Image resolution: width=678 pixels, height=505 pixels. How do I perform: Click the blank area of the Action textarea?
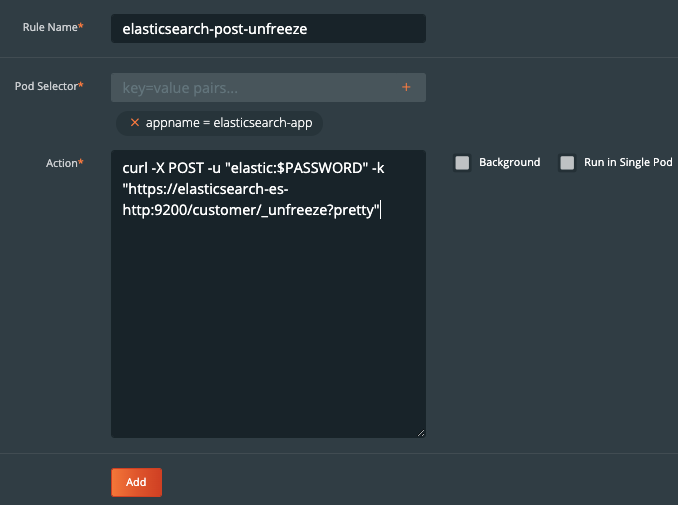coord(268,330)
